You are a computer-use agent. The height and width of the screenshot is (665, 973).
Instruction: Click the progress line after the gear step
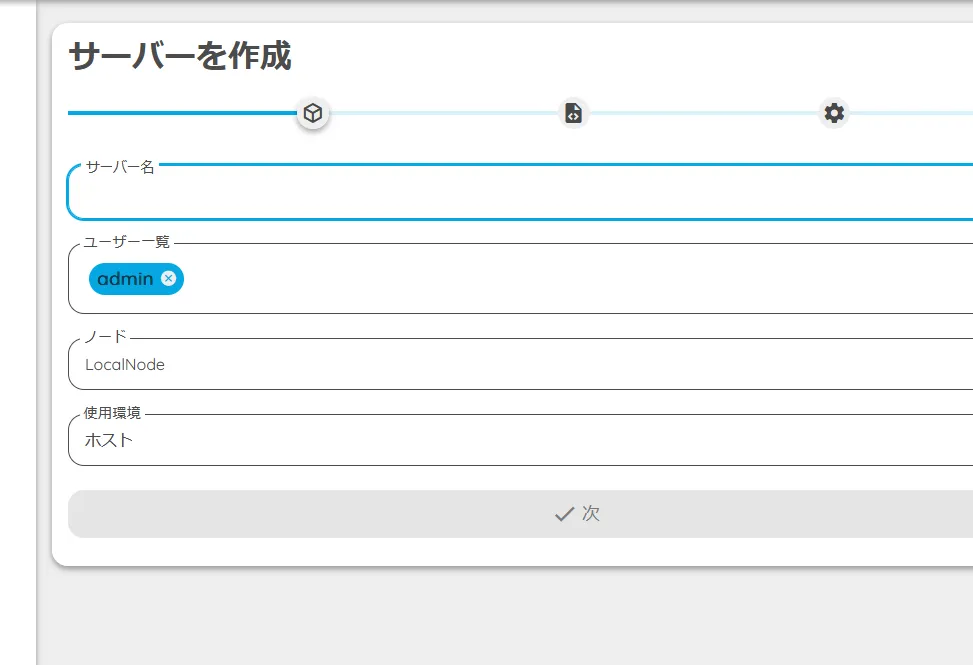point(910,113)
